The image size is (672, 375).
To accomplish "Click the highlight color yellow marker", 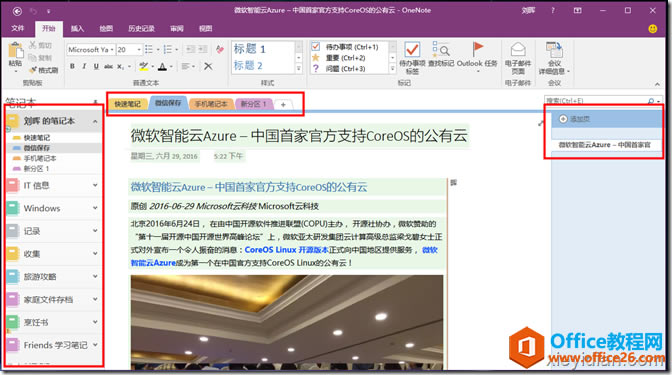I will tap(144, 66).
